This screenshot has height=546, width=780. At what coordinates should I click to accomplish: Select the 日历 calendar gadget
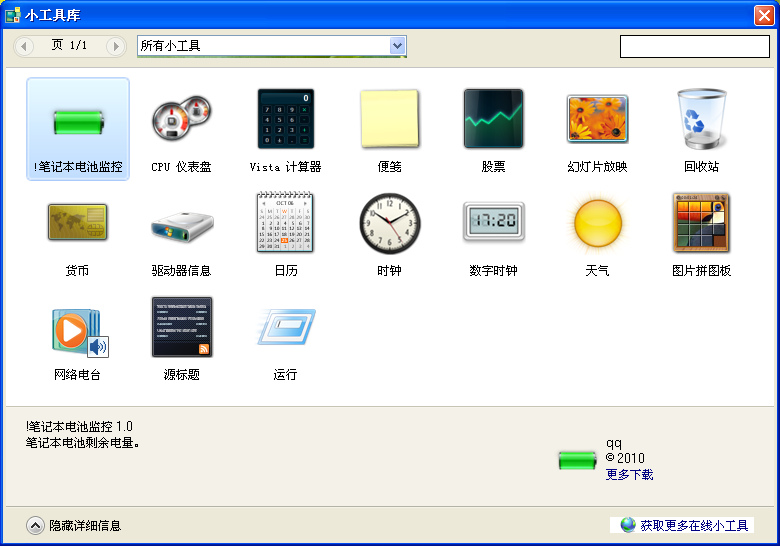[x=285, y=224]
